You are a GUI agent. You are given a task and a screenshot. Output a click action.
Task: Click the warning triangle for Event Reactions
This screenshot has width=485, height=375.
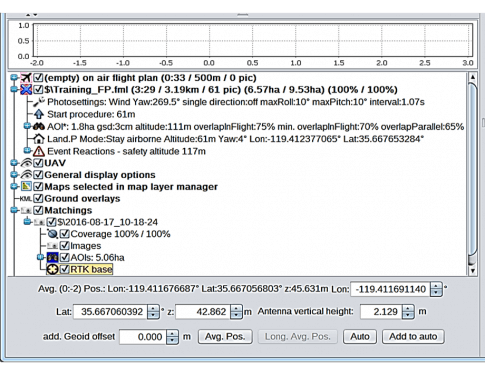(39, 151)
